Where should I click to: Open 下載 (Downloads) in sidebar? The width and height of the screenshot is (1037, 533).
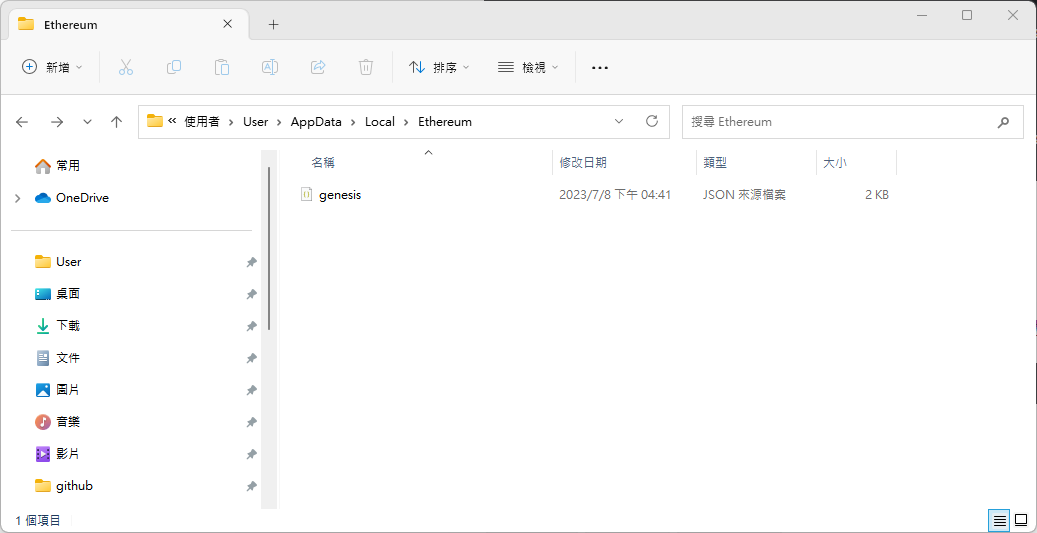click(58, 325)
